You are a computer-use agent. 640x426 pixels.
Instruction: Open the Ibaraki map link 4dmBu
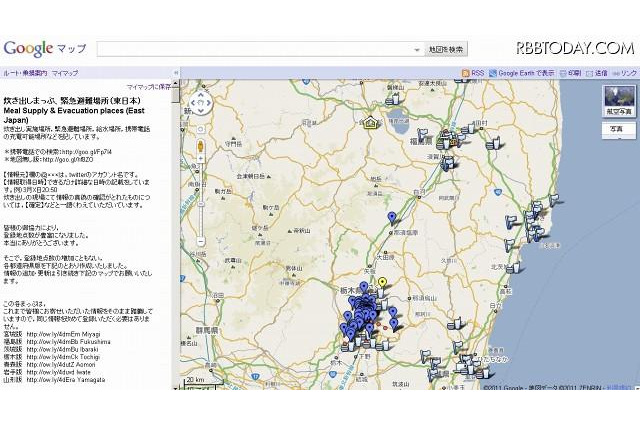click(x=62, y=349)
